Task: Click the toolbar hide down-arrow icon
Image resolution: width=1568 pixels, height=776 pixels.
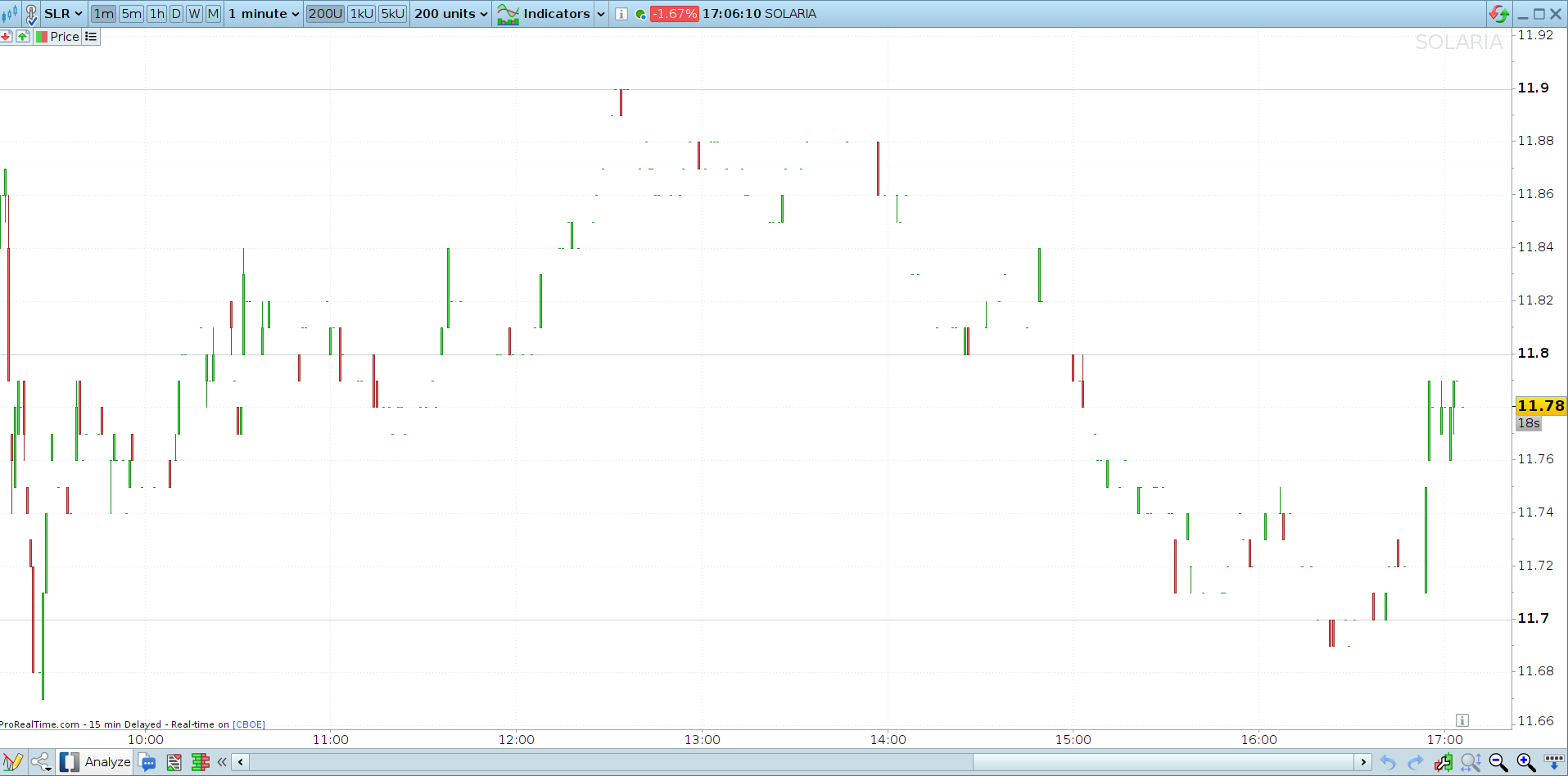Action: 1554,763
